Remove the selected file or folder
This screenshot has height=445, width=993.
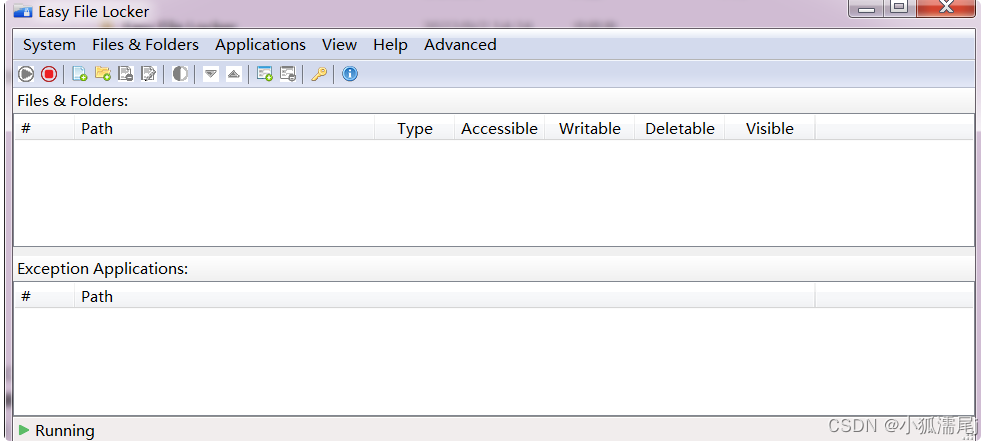point(125,74)
